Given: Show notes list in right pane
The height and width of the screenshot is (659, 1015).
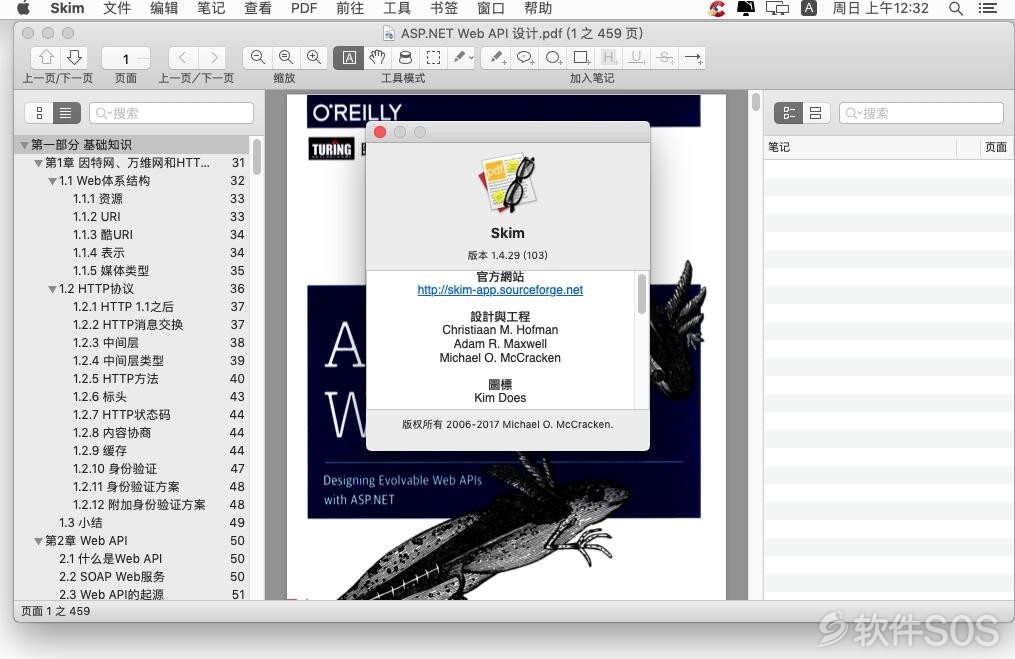Looking at the screenshot, I should pos(788,113).
